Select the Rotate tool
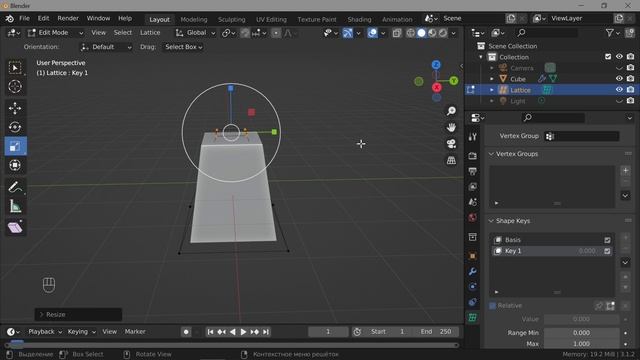The image size is (640, 360). click(x=15, y=127)
